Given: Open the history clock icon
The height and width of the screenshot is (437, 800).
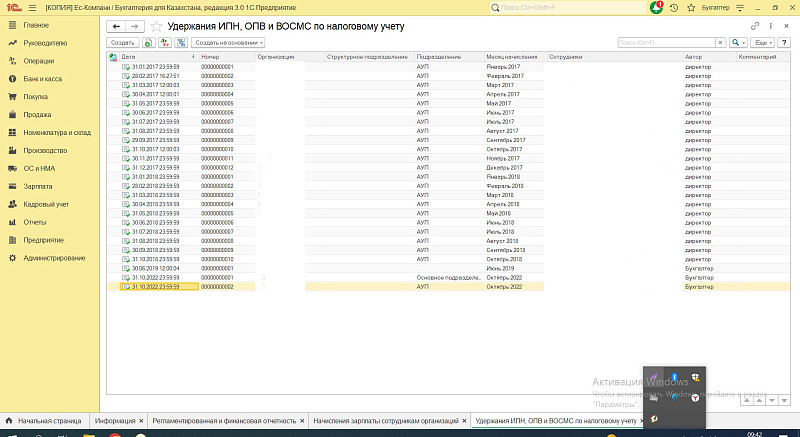Looking at the screenshot, I should 674,7.
